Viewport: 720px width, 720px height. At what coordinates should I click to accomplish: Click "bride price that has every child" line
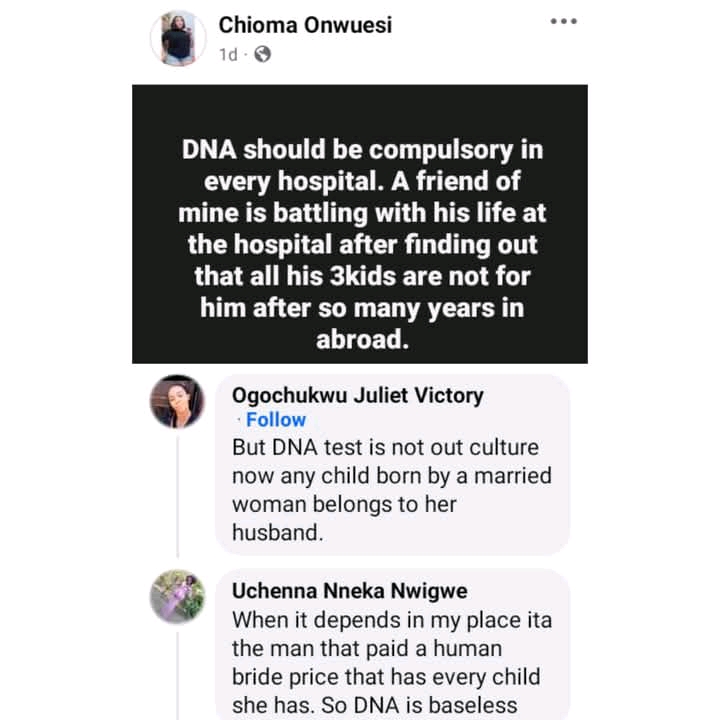pyautogui.click(x=390, y=677)
